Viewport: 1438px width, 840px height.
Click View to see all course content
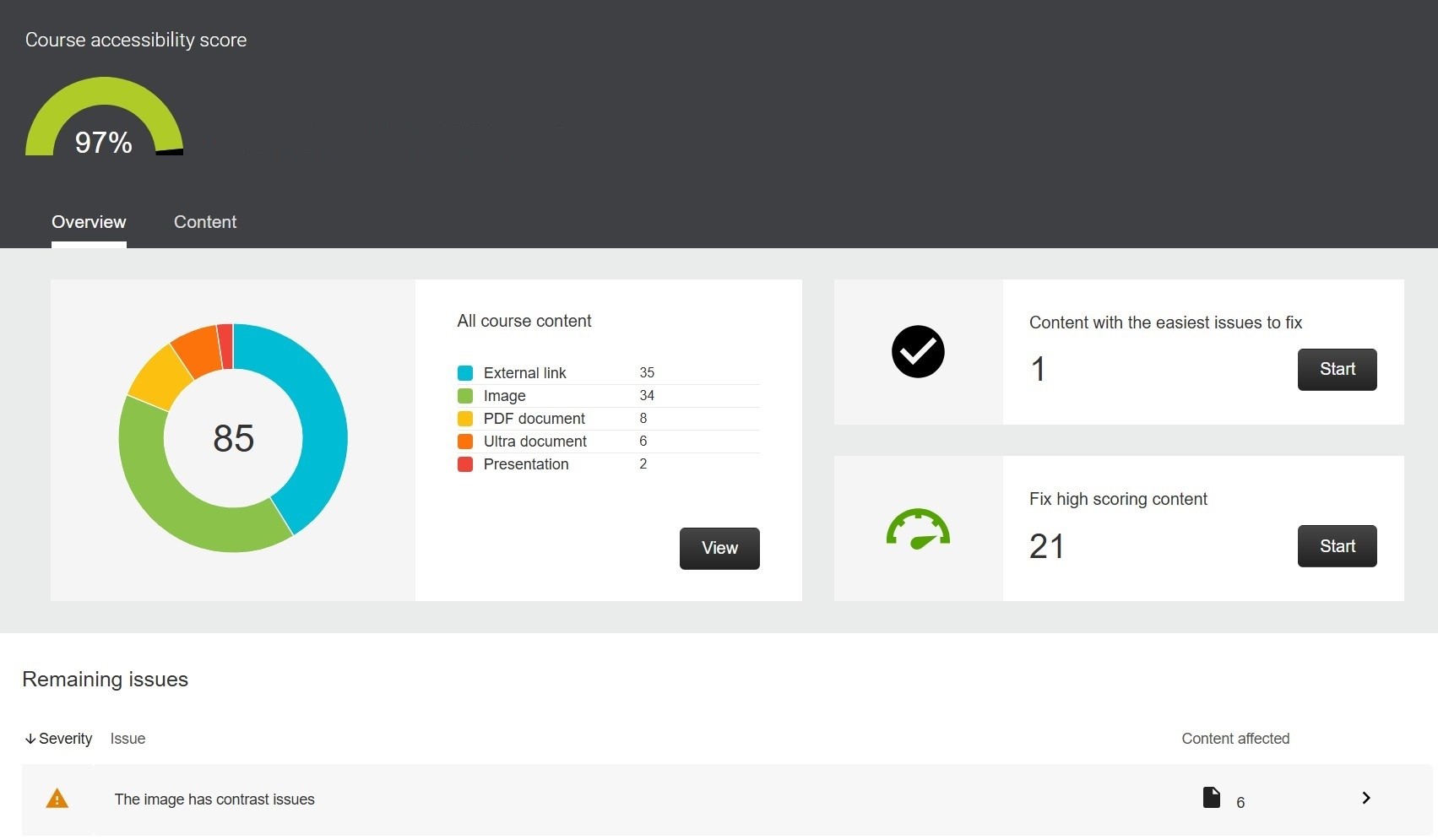(x=719, y=548)
